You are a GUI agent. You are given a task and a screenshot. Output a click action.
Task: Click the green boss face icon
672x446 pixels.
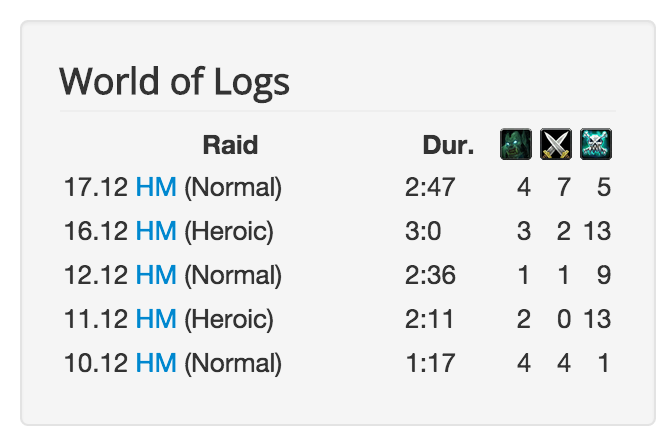(516, 144)
